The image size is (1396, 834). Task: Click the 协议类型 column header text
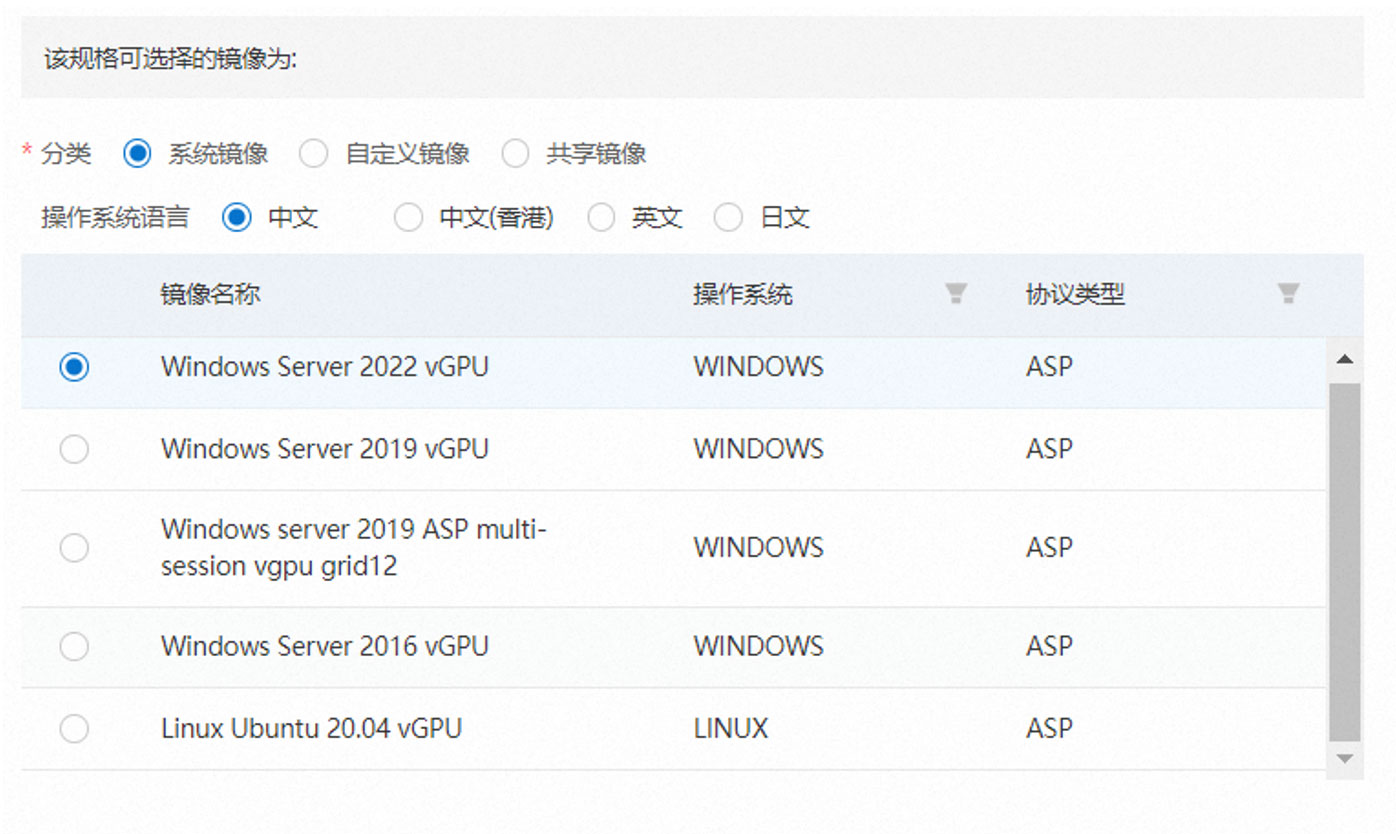[x=1076, y=294]
